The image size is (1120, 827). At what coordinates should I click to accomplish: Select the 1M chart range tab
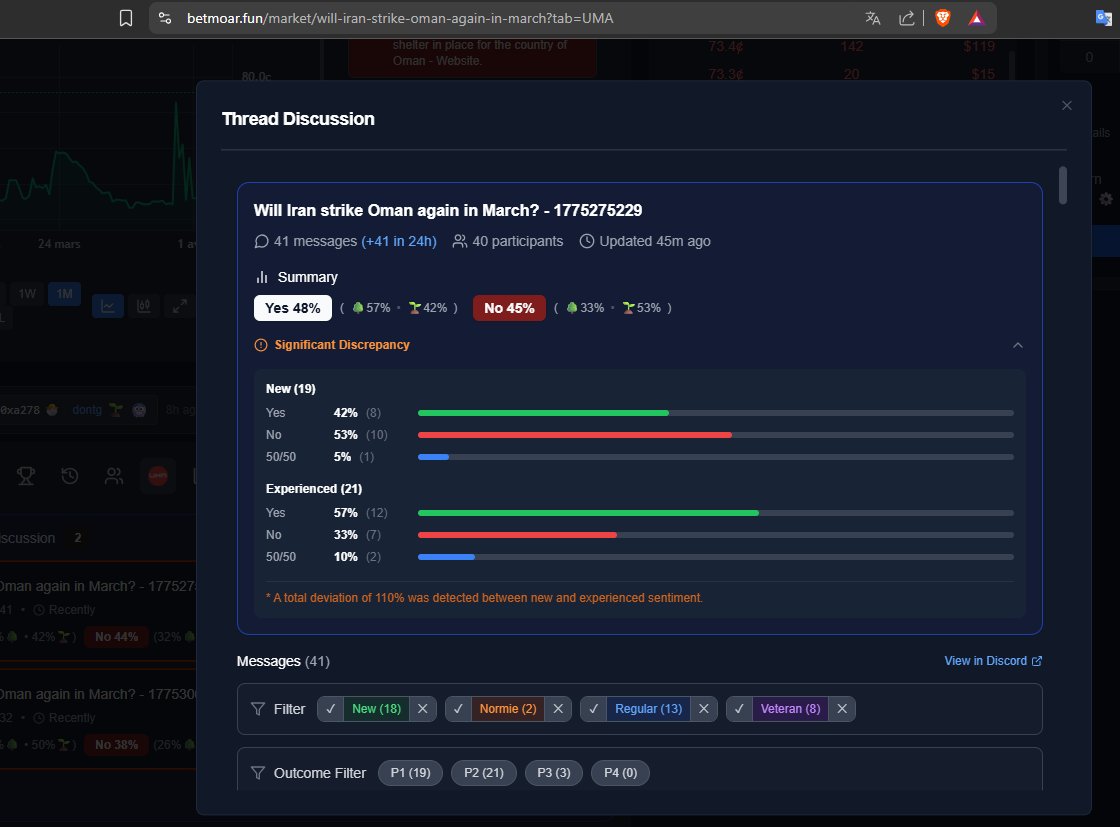(64, 294)
